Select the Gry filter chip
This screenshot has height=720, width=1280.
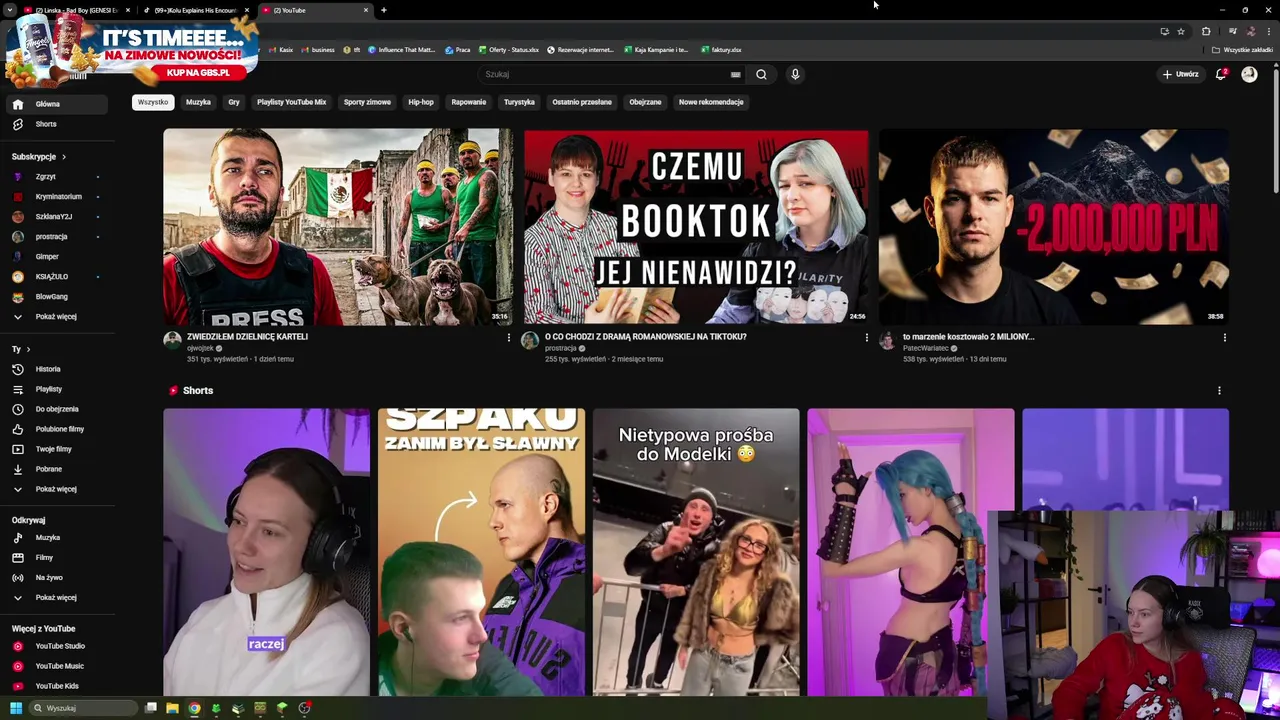click(x=234, y=102)
